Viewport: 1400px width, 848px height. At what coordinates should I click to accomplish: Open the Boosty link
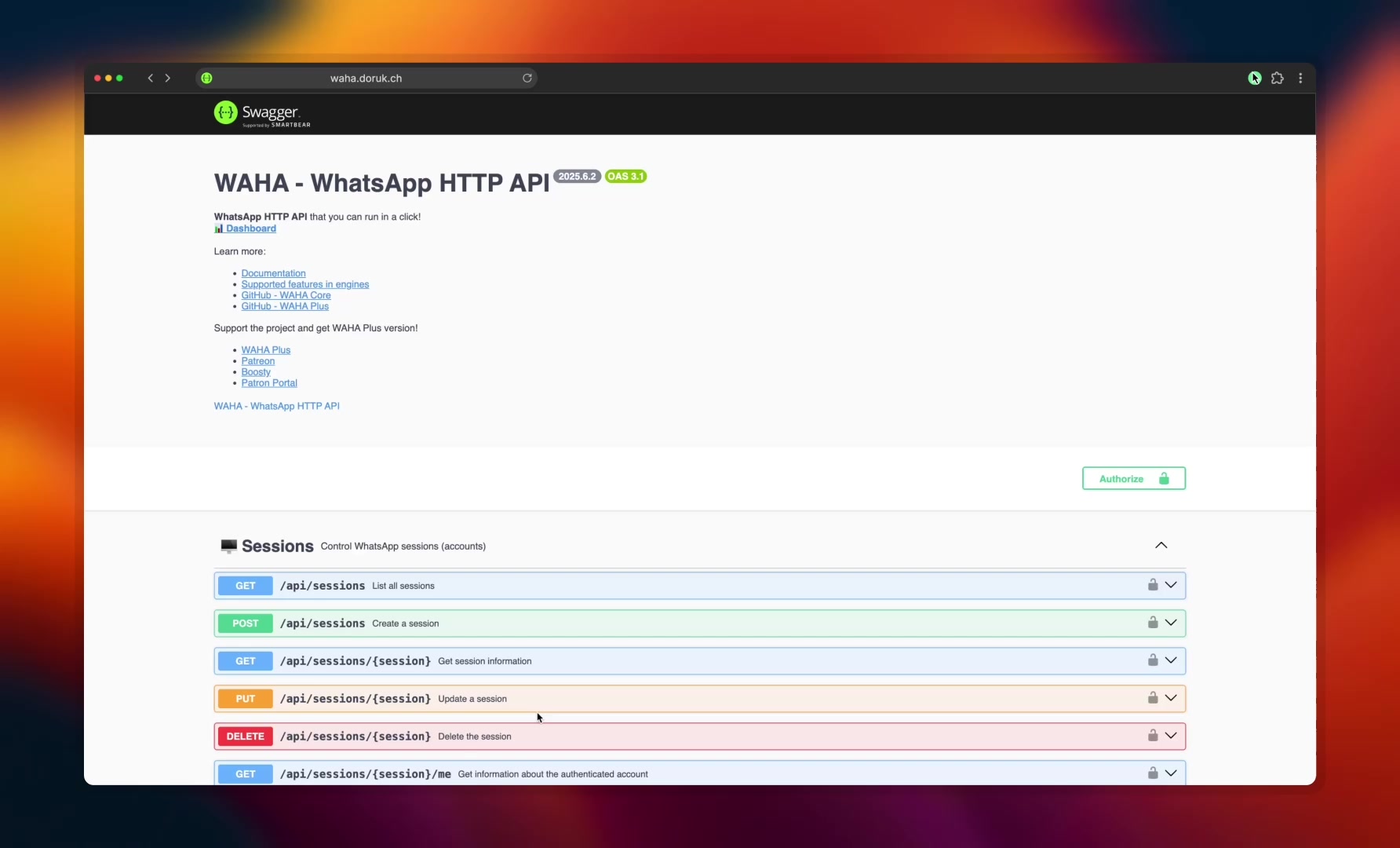(x=256, y=372)
